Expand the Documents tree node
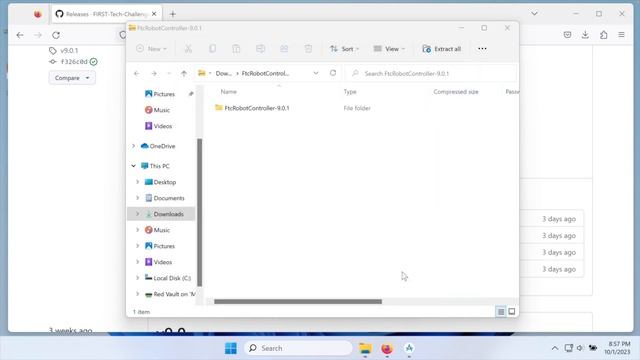The image size is (640, 360). click(138, 198)
